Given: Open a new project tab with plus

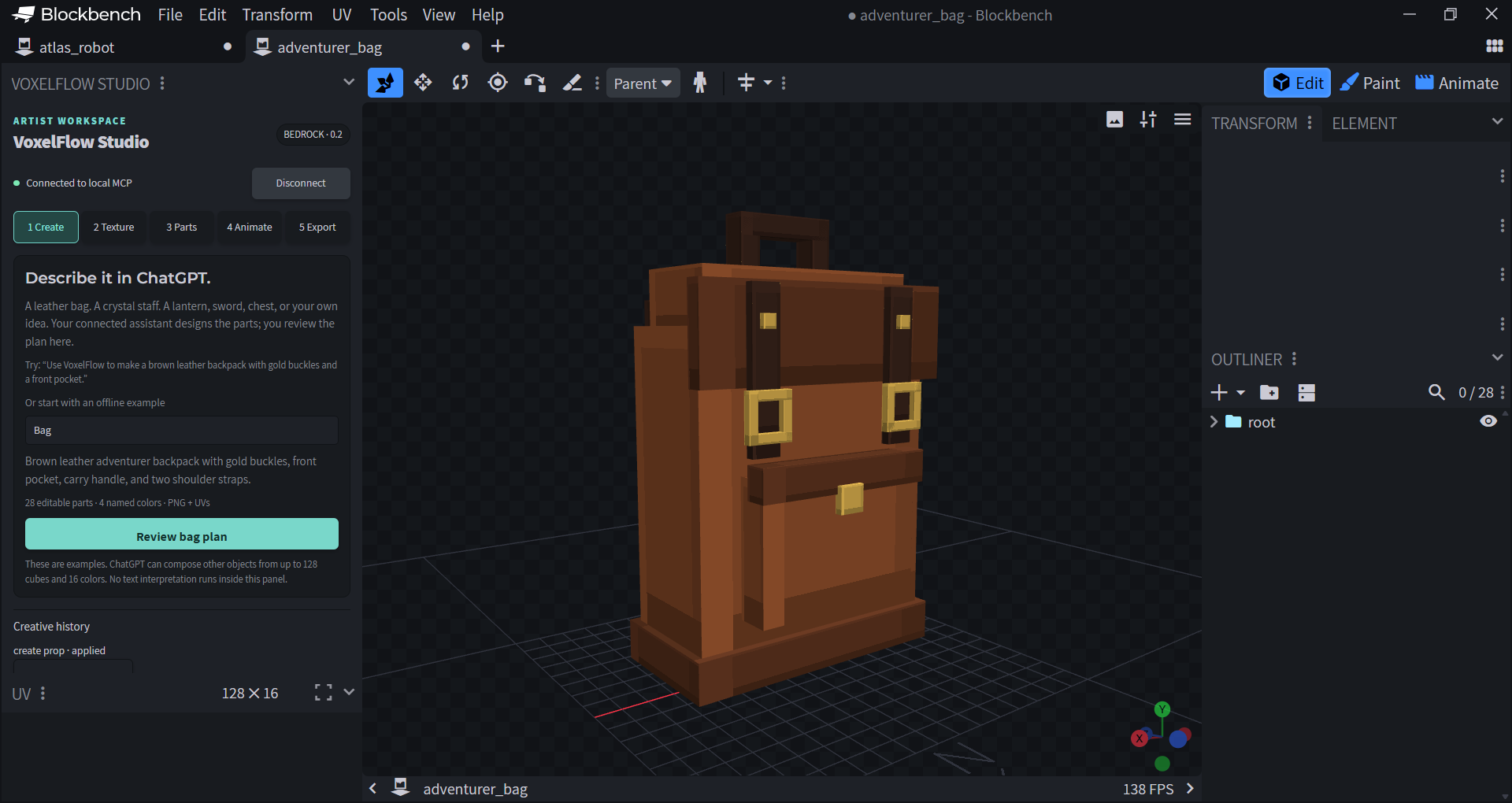Looking at the screenshot, I should [x=498, y=46].
